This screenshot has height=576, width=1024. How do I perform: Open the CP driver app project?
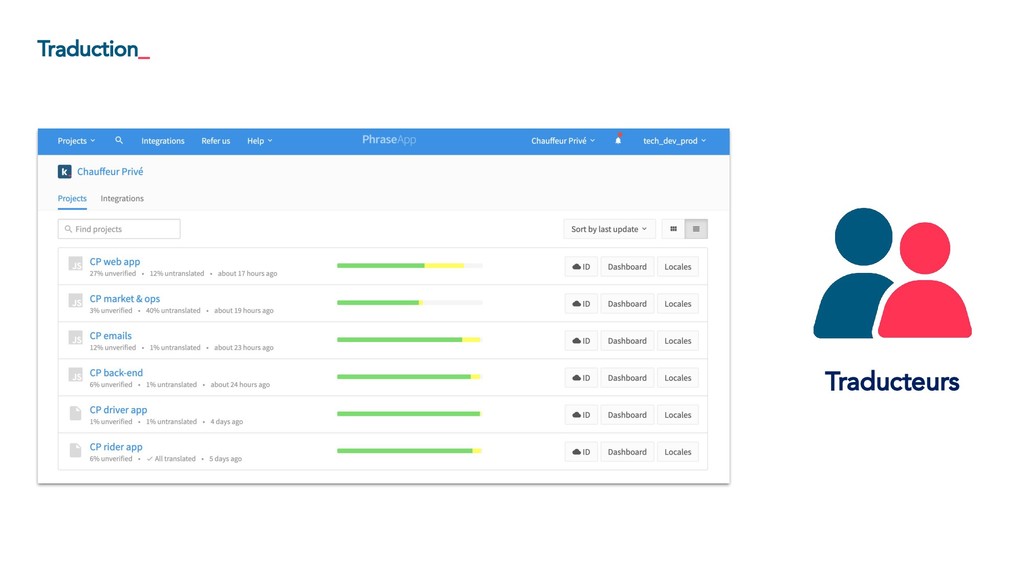(x=118, y=410)
